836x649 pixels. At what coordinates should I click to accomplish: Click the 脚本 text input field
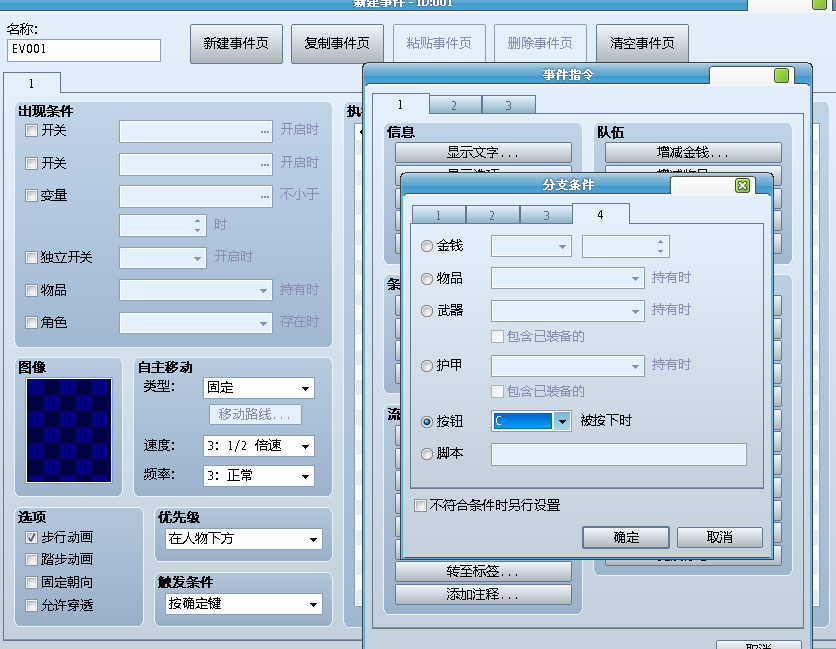click(x=618, y=454)
